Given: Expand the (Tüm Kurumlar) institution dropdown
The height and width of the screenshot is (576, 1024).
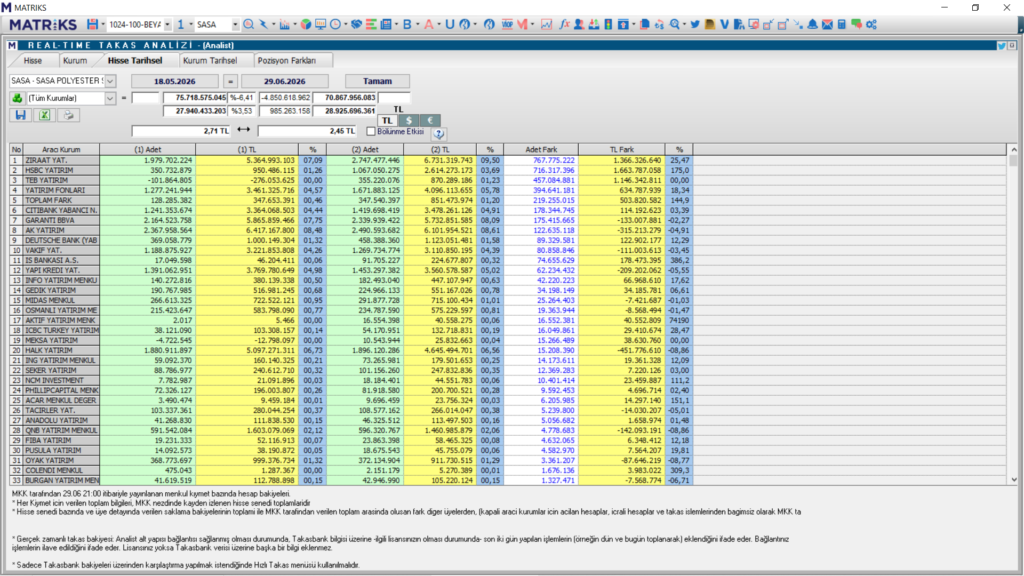Looking at the screenshot, I should coord(110,98).
